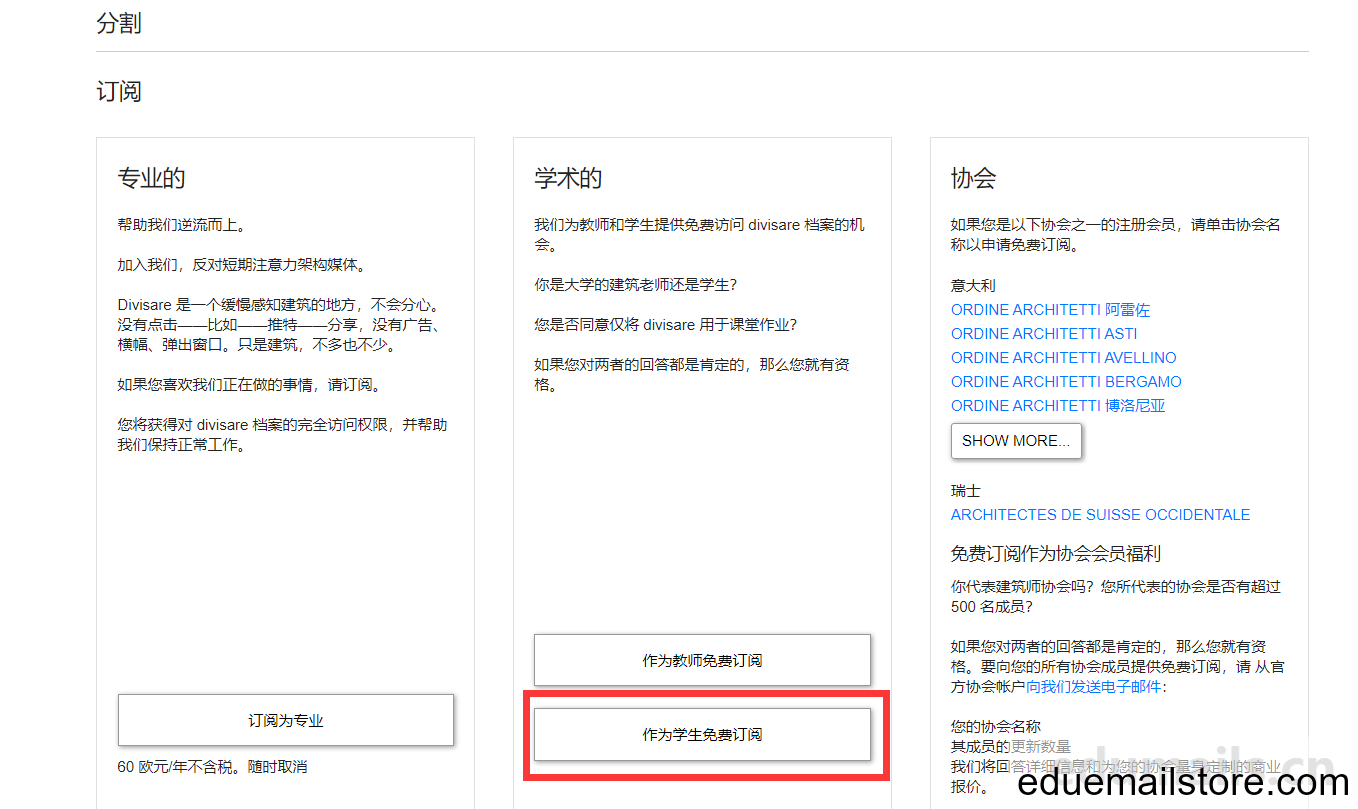
Task: Open ORDINE ARCHITETTI BERGAMO link
Action: [1066, 382]
